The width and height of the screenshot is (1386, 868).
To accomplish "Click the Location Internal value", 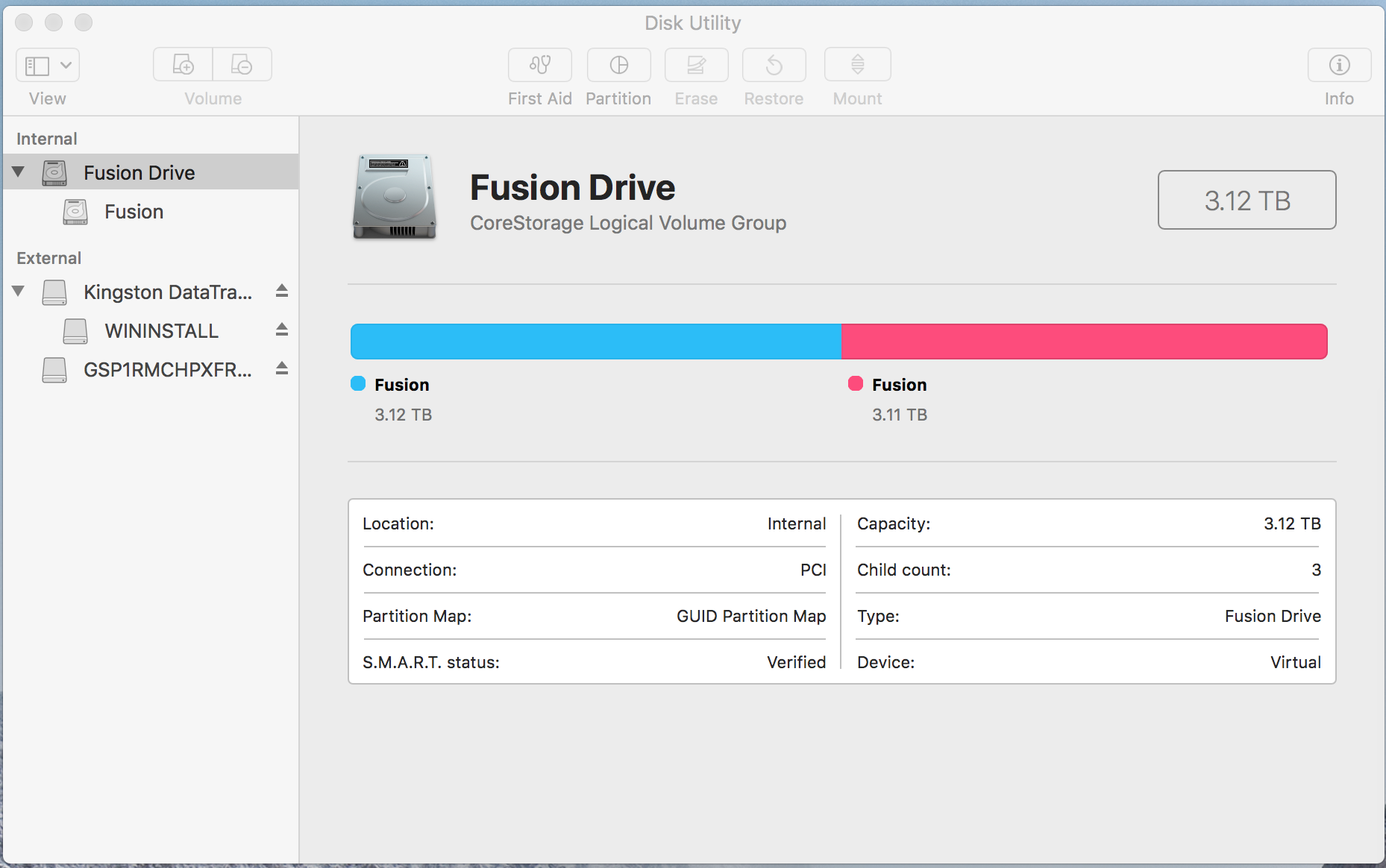I will pos(797,523).
